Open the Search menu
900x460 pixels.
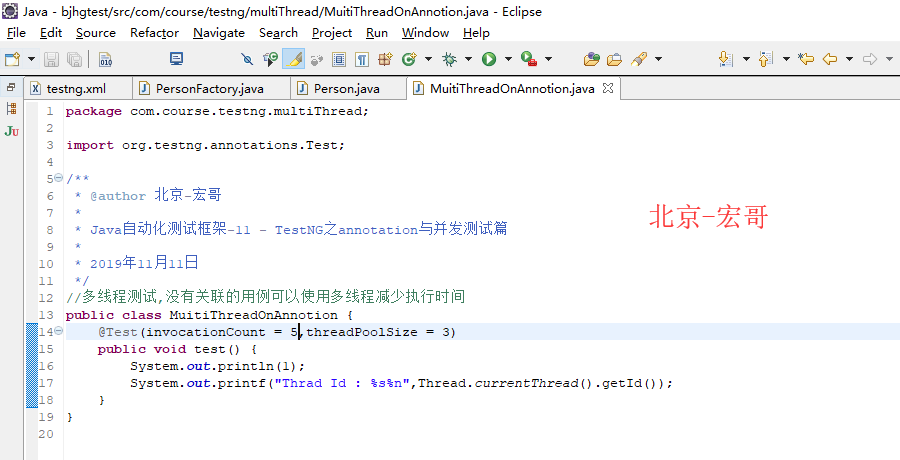coord(278,33)
